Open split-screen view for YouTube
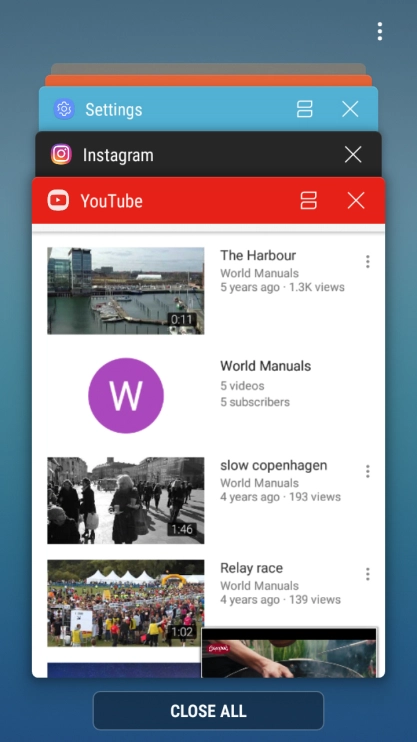The height and width of the screenshot is (742, 417). point(308,200)
